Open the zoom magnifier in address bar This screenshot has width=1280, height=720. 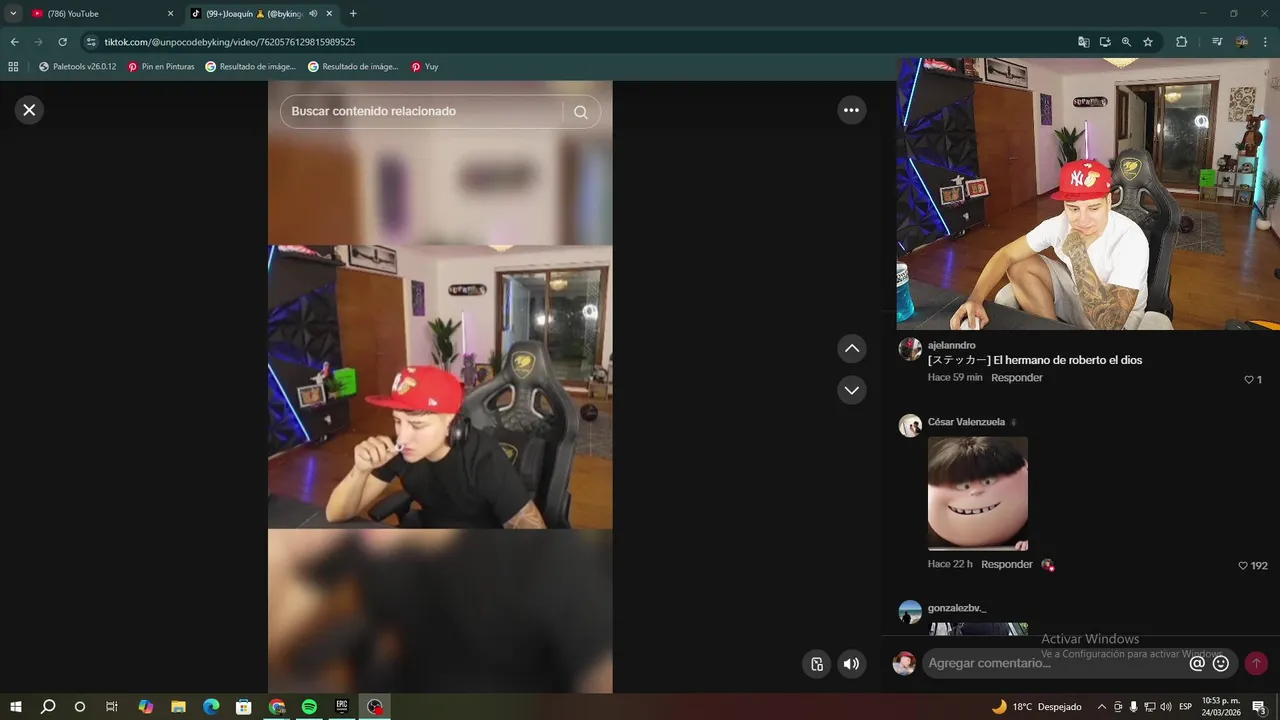pyautogui.click(x=1126, y=42)
